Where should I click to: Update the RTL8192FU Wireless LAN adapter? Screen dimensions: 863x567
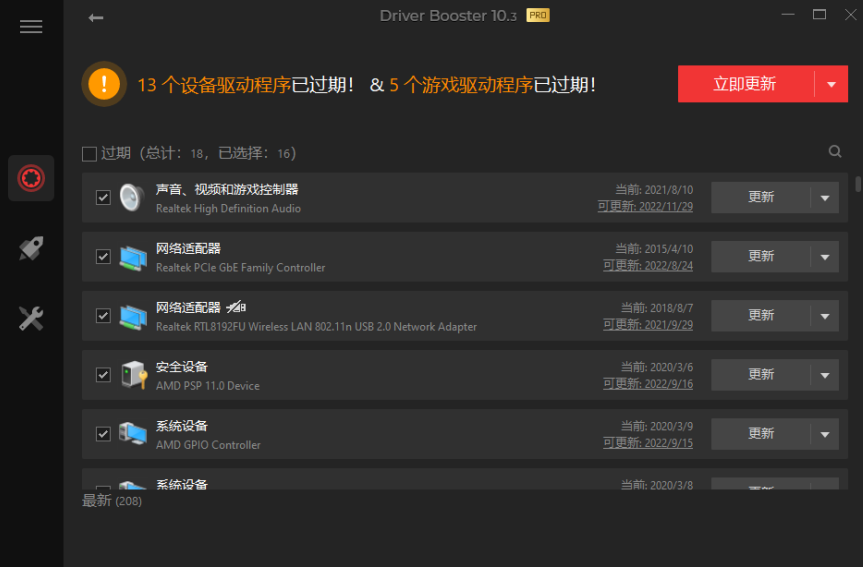[761, 316]
